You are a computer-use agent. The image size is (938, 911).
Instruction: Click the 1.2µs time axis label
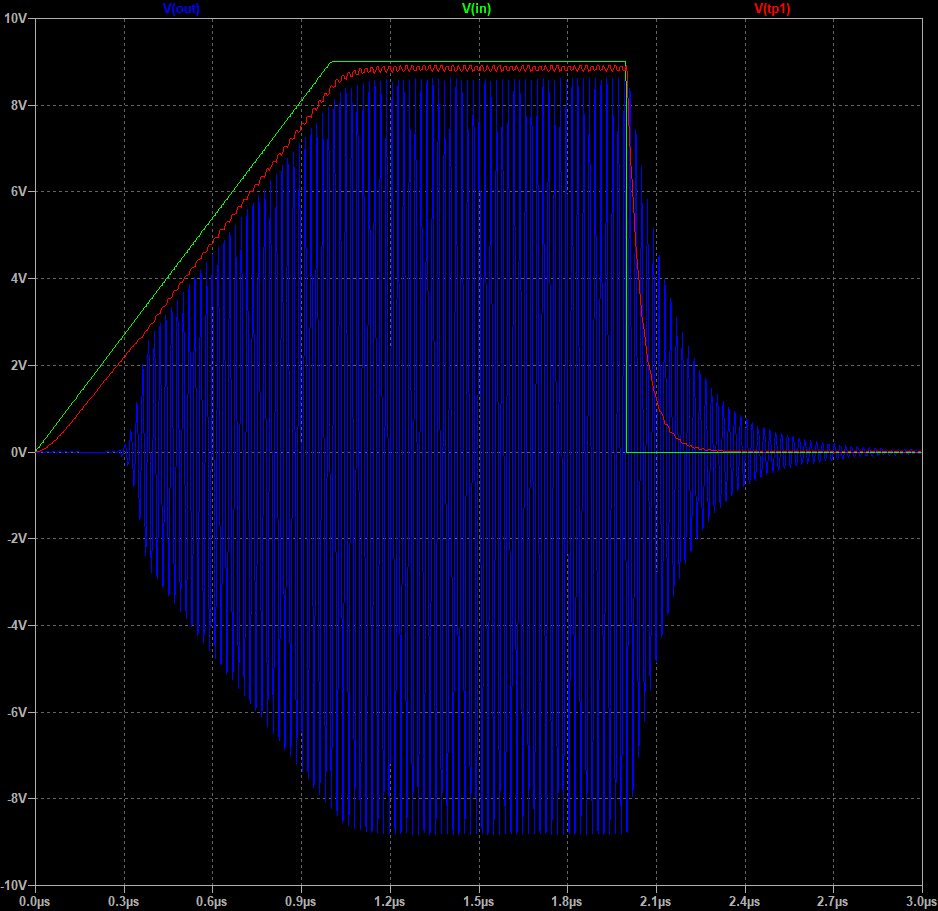[390, 901]
